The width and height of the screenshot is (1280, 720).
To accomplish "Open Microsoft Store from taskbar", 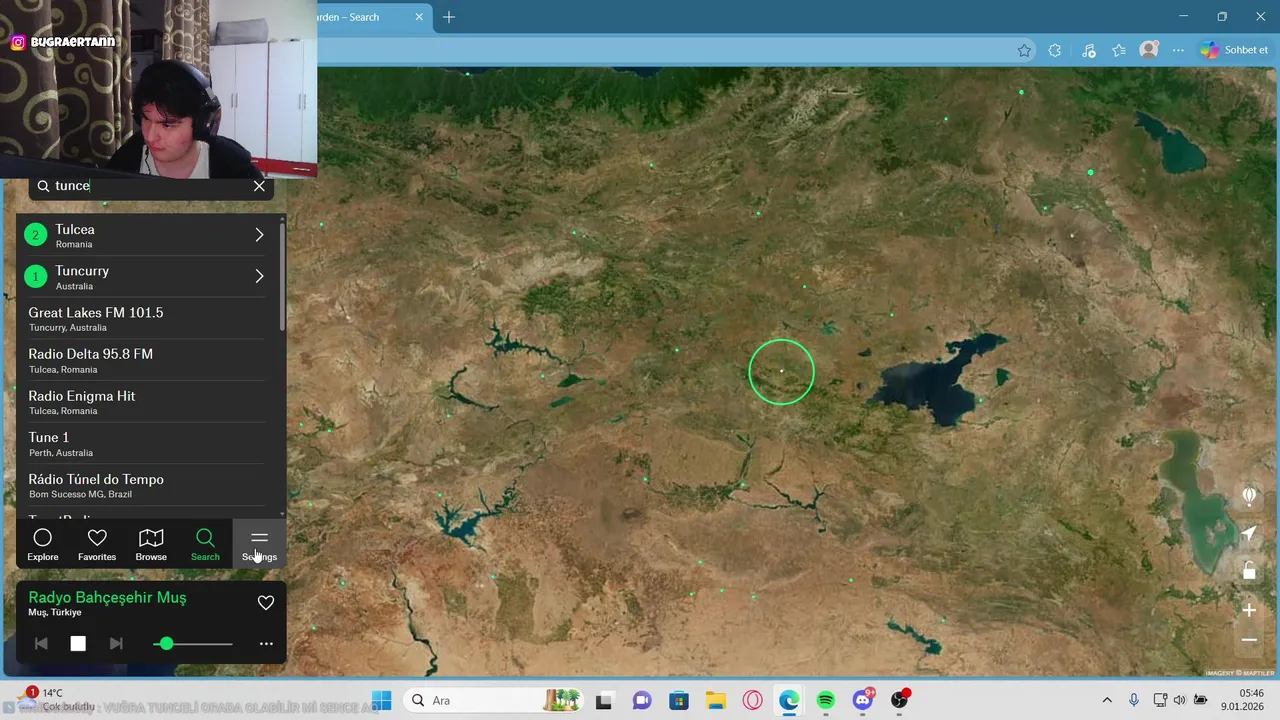I will point(679,700).
